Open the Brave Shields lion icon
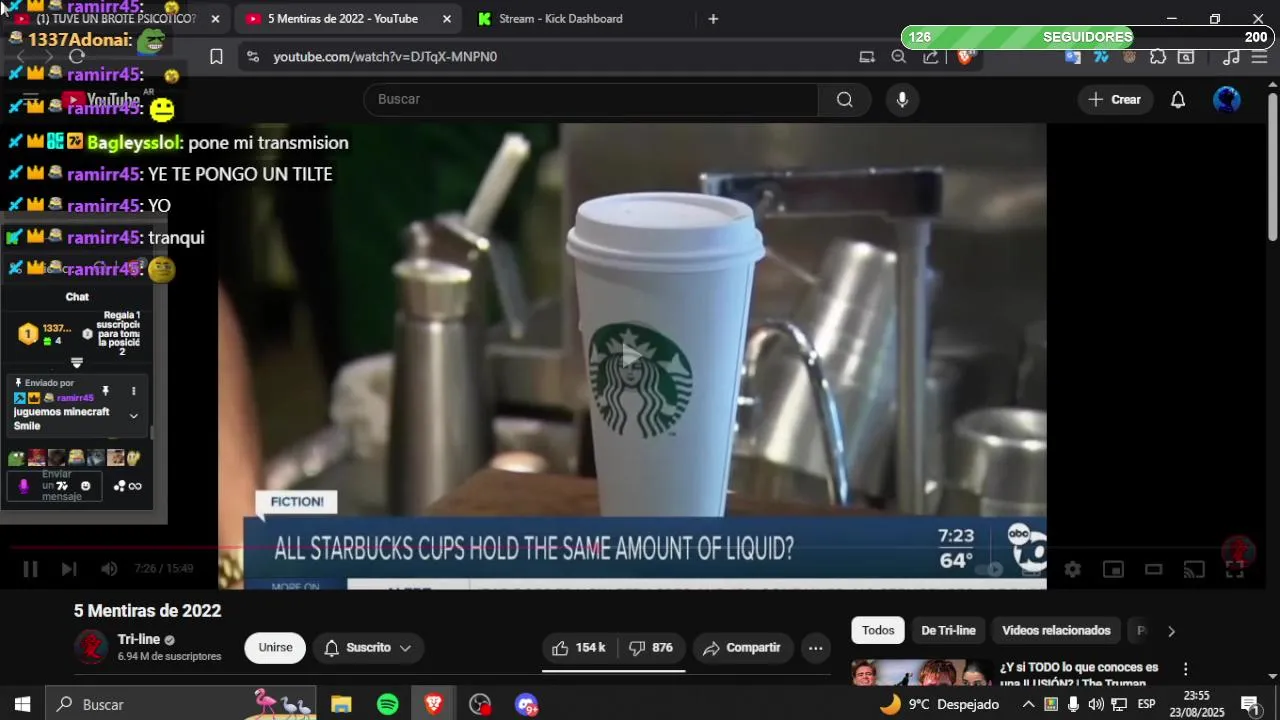 pyautogui.click(x=965, y=57)
